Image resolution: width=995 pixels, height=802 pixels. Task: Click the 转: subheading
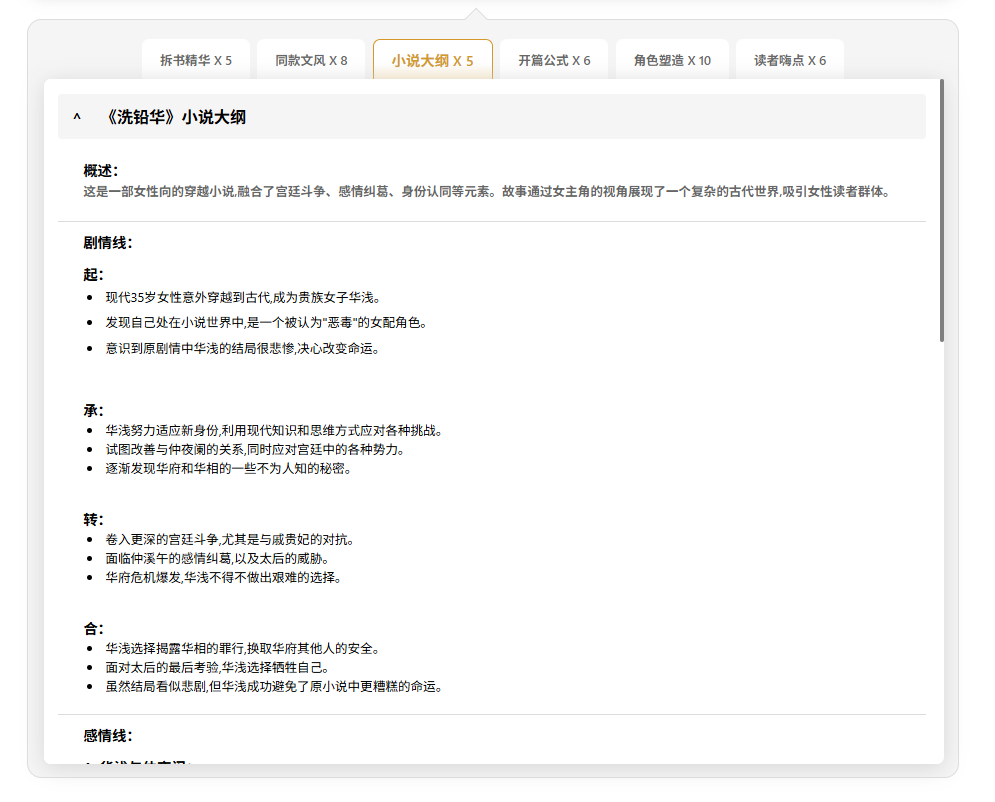[x=93, y=519]
